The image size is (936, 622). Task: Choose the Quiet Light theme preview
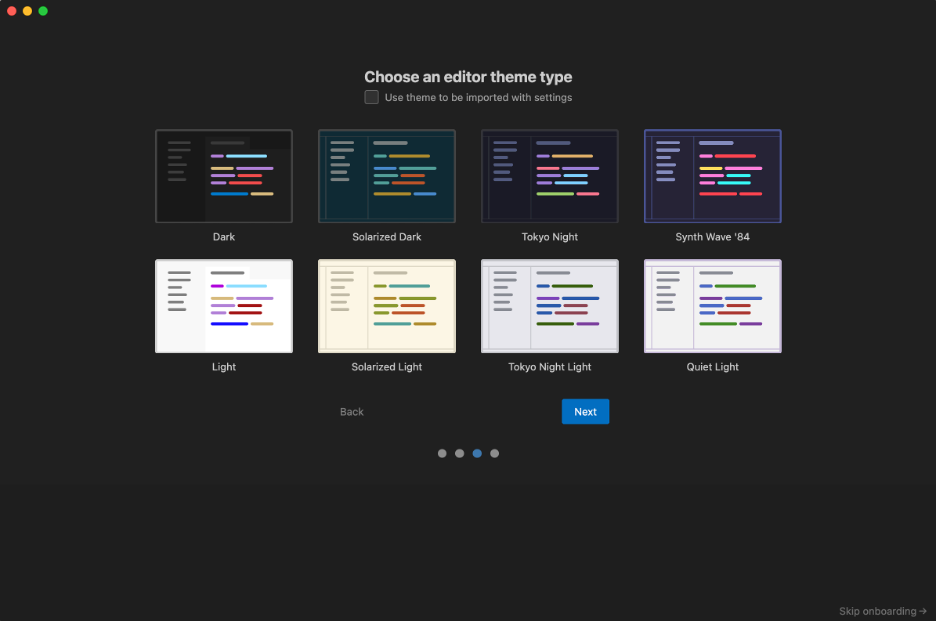point(713,306)
